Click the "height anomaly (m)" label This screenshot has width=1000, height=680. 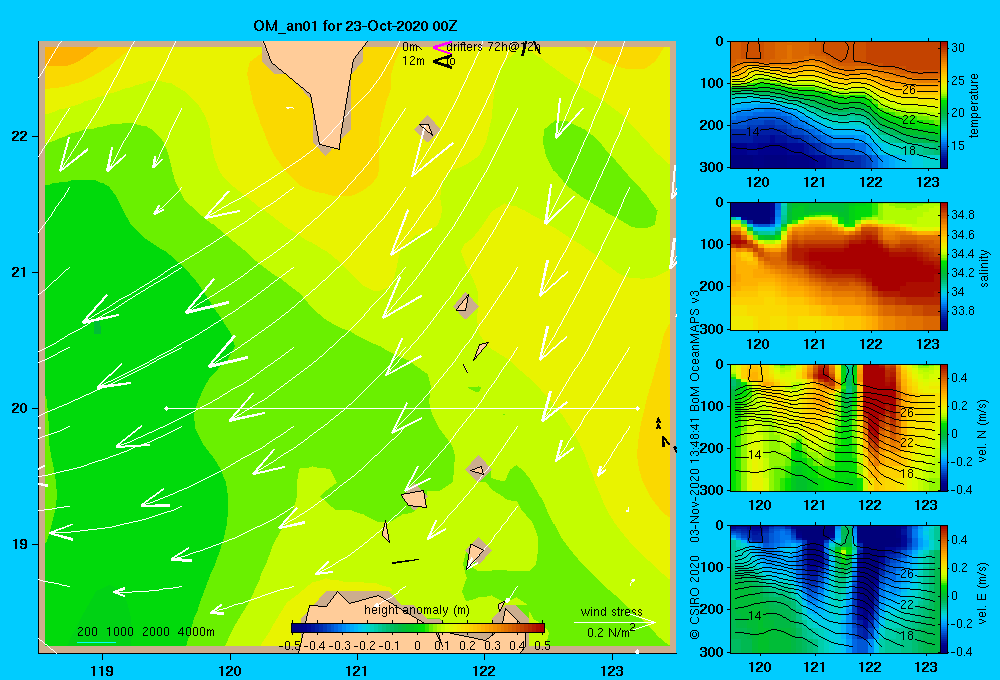pyautogui.click(x=417, y=610)
